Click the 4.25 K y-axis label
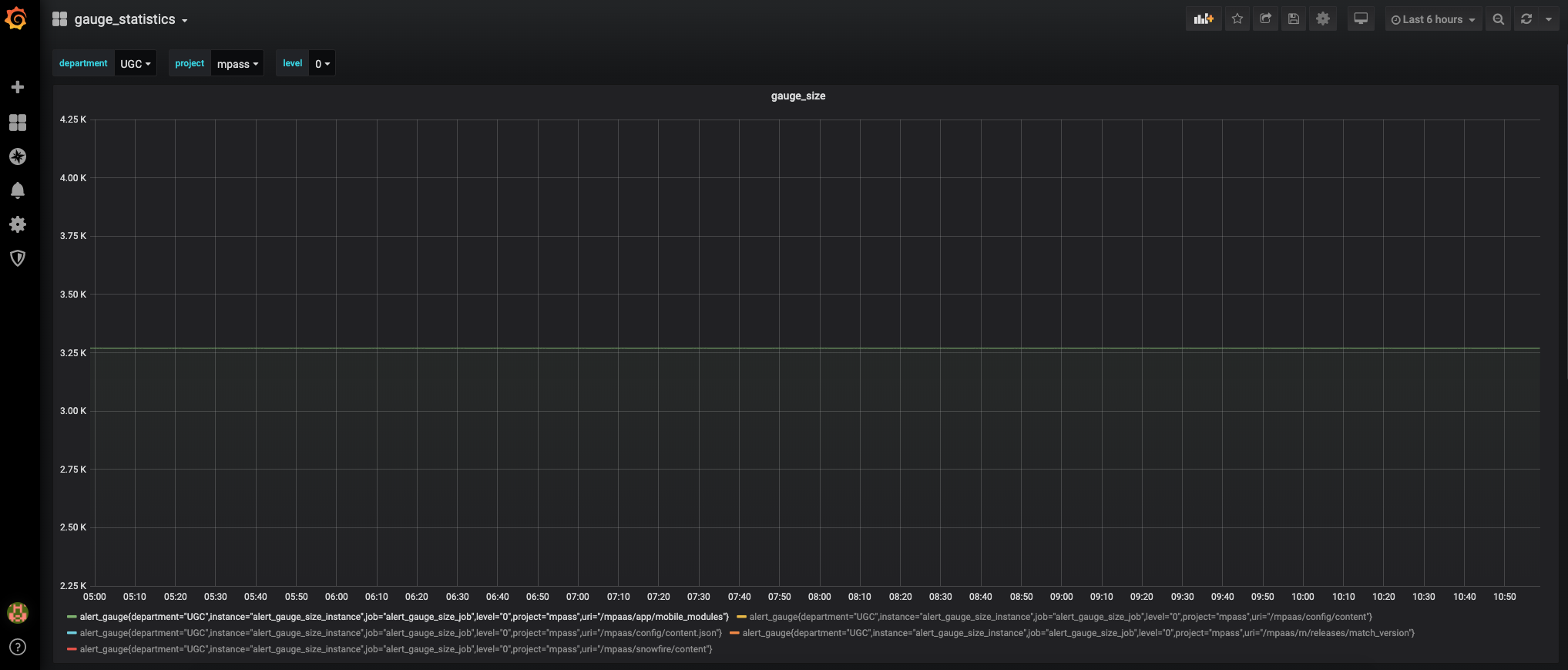 coord(73,120)
